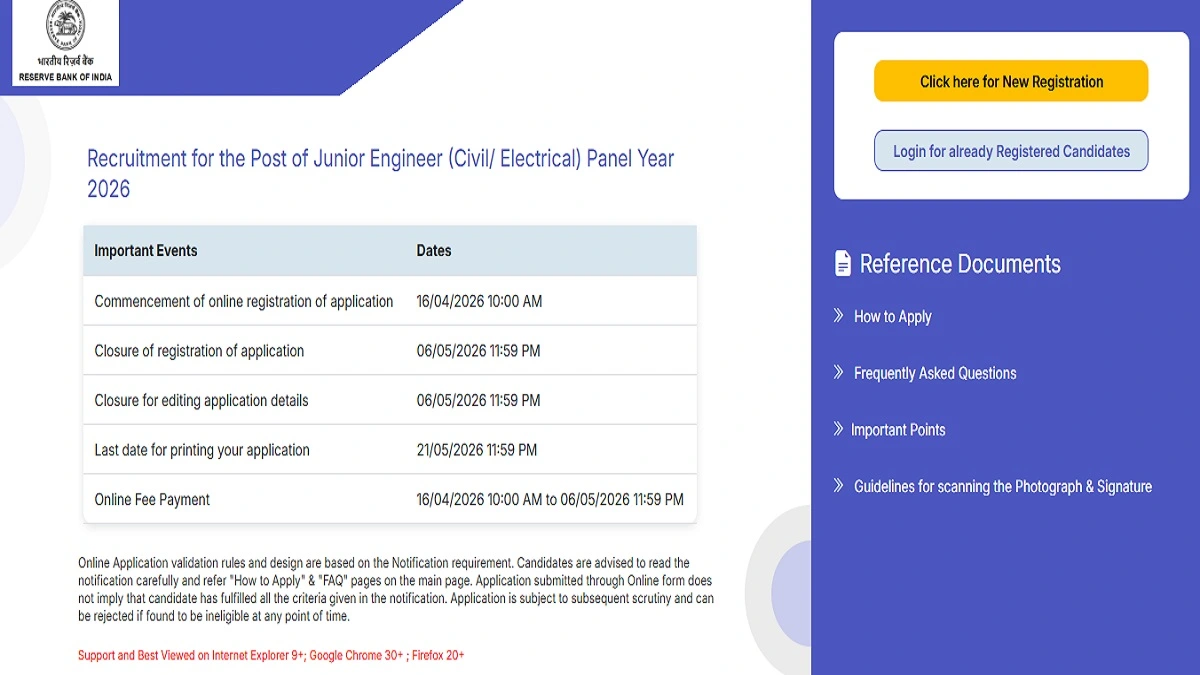Open the Frequently Asked Questions page

(x=934, y=373)
